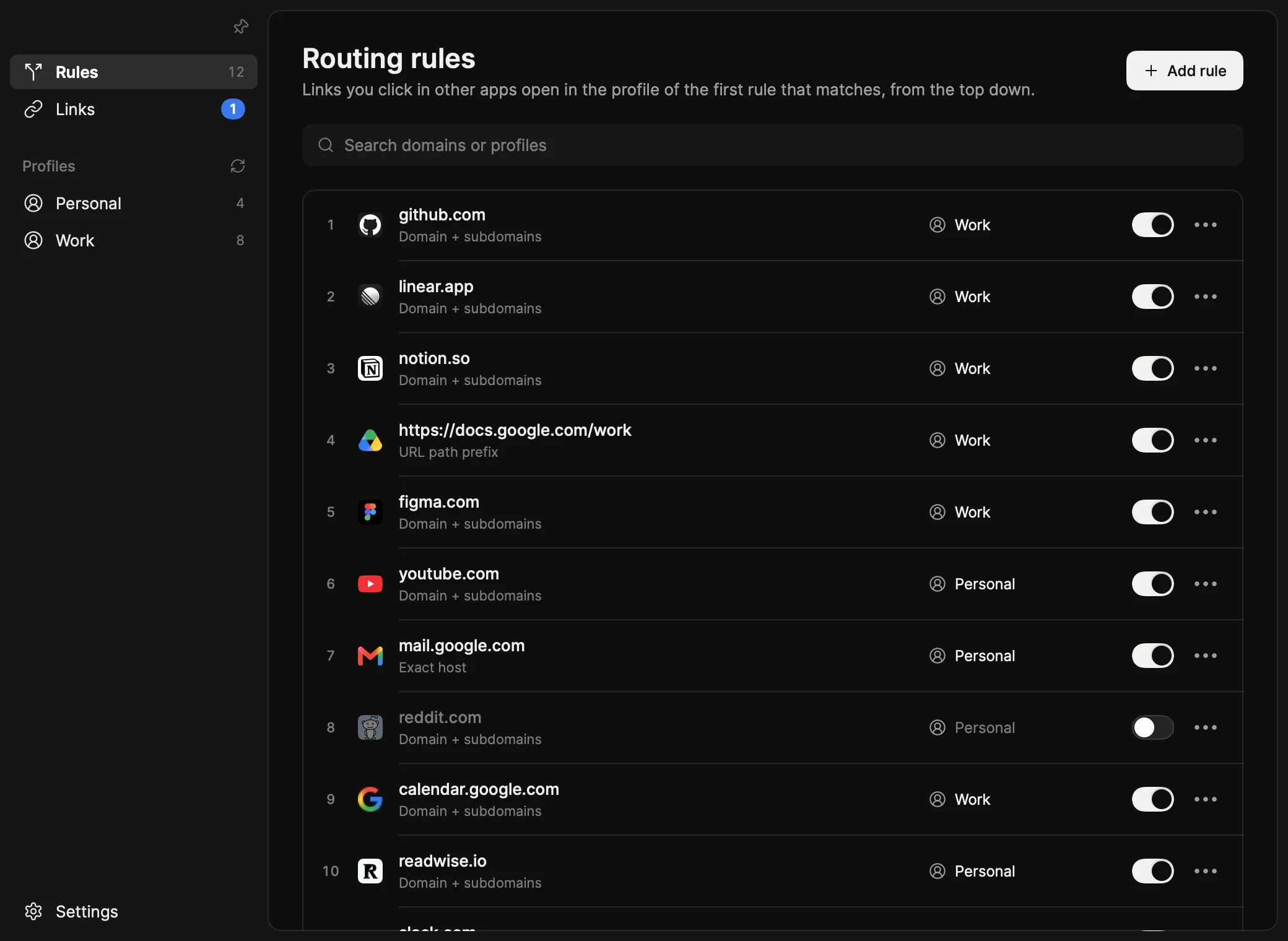Image resolution: width=1288 pixels, height=941 pixels.
Task: Select the Personal profile in sidebar
Action: tap(134, 203)
